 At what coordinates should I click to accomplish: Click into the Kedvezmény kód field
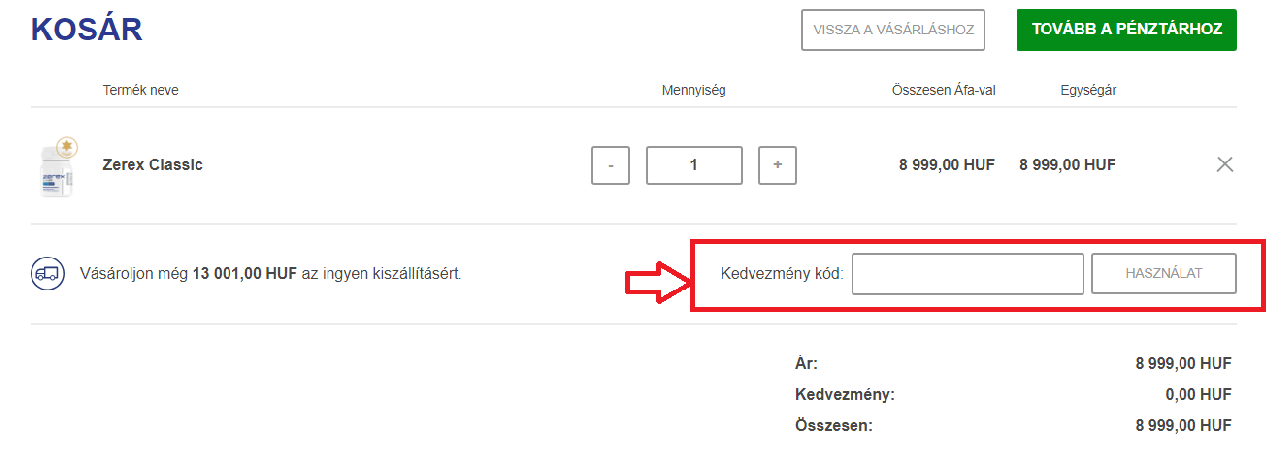(967, 274)
